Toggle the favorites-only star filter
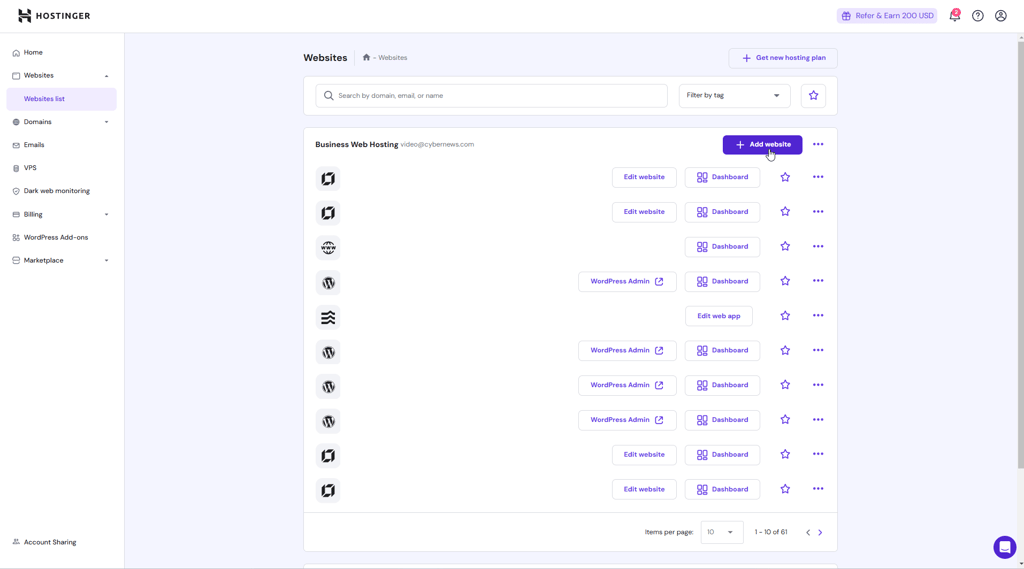This screenshot has width=1024, height=569. (813, 95)
